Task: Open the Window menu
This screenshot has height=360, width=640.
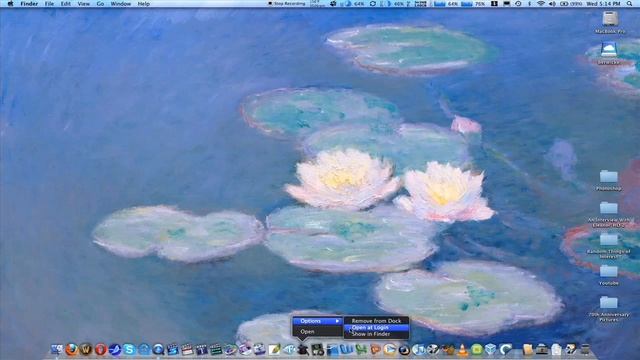Action: coord(121,4)
